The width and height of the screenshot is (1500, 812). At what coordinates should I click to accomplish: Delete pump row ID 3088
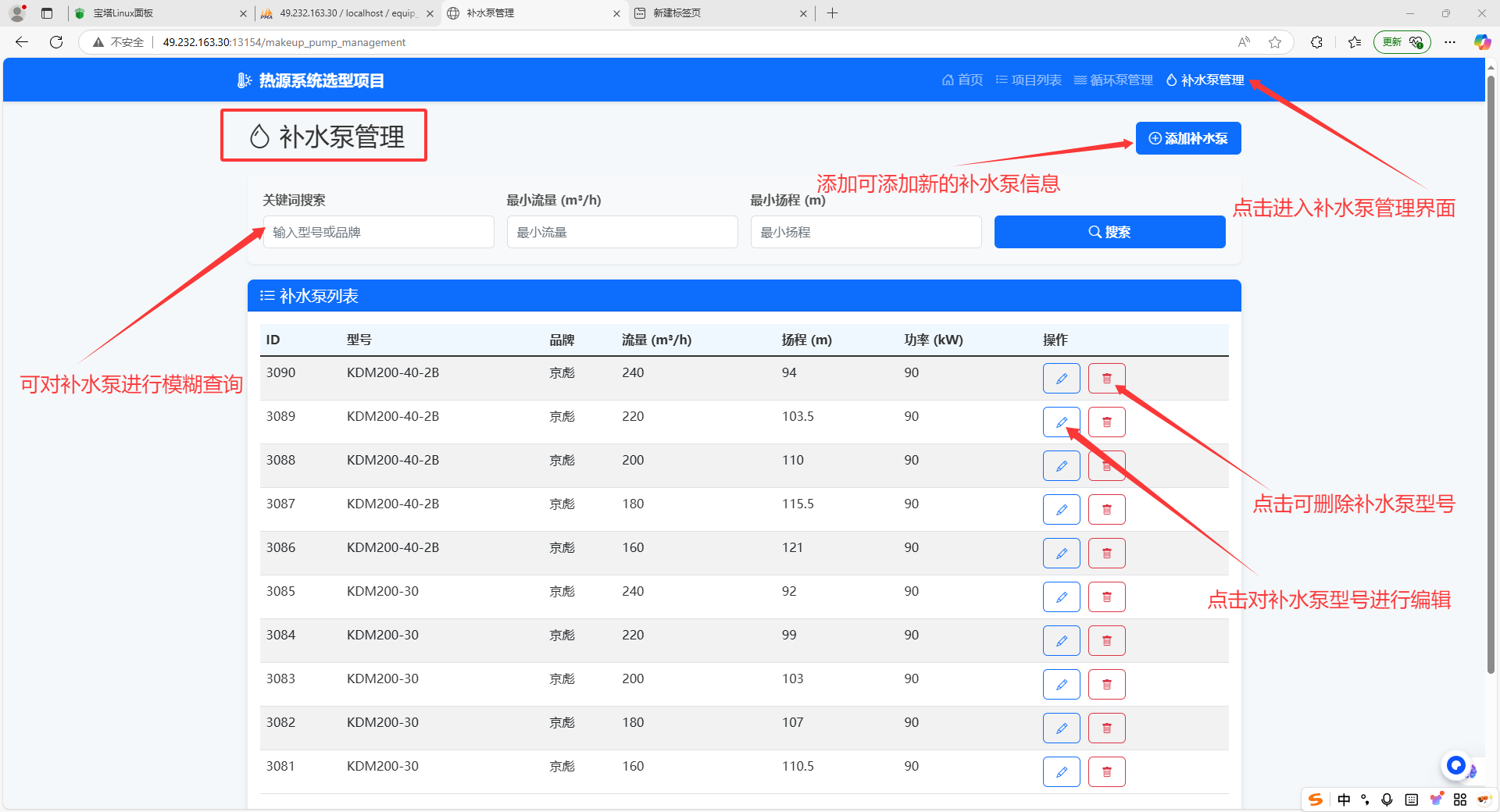[x=1106, y=466]
